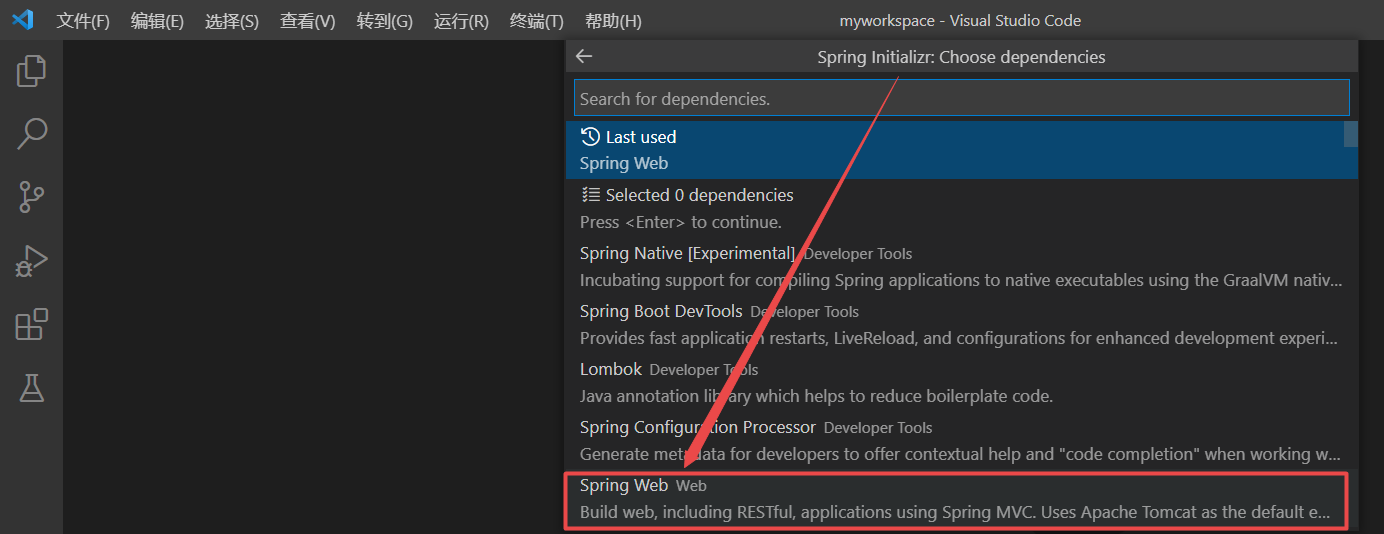Open the 帮助(H) menu
The image size is (1384, 534).
613,21
